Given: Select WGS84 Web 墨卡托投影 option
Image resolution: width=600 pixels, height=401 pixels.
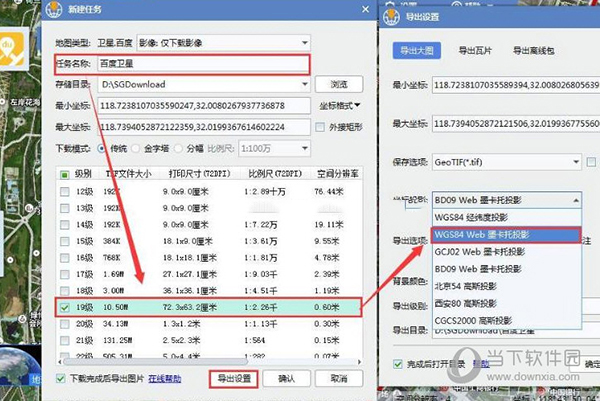Looking at the screenshot, I should tap(507, 235).
